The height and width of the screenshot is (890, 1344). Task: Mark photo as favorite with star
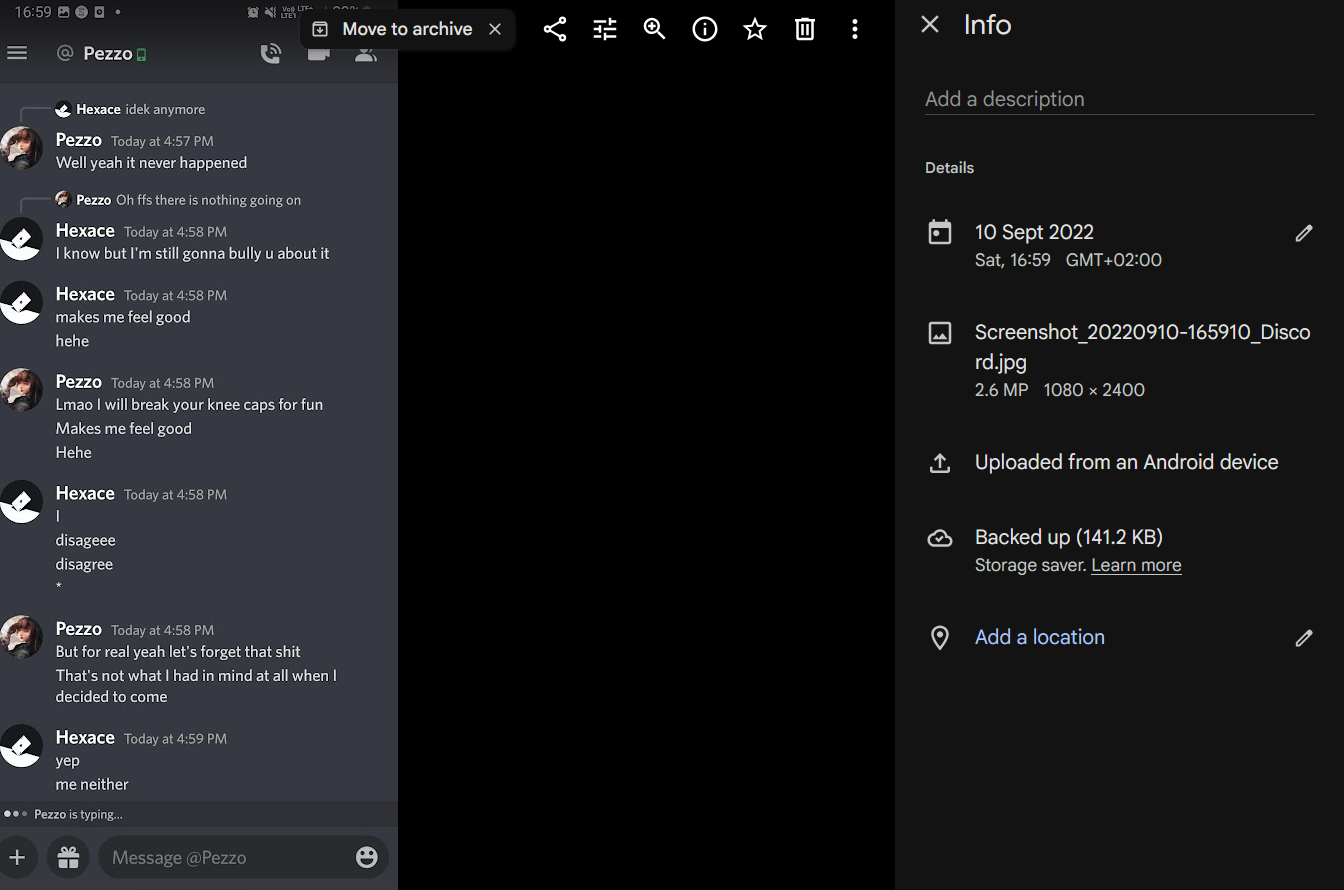(755, 30)
